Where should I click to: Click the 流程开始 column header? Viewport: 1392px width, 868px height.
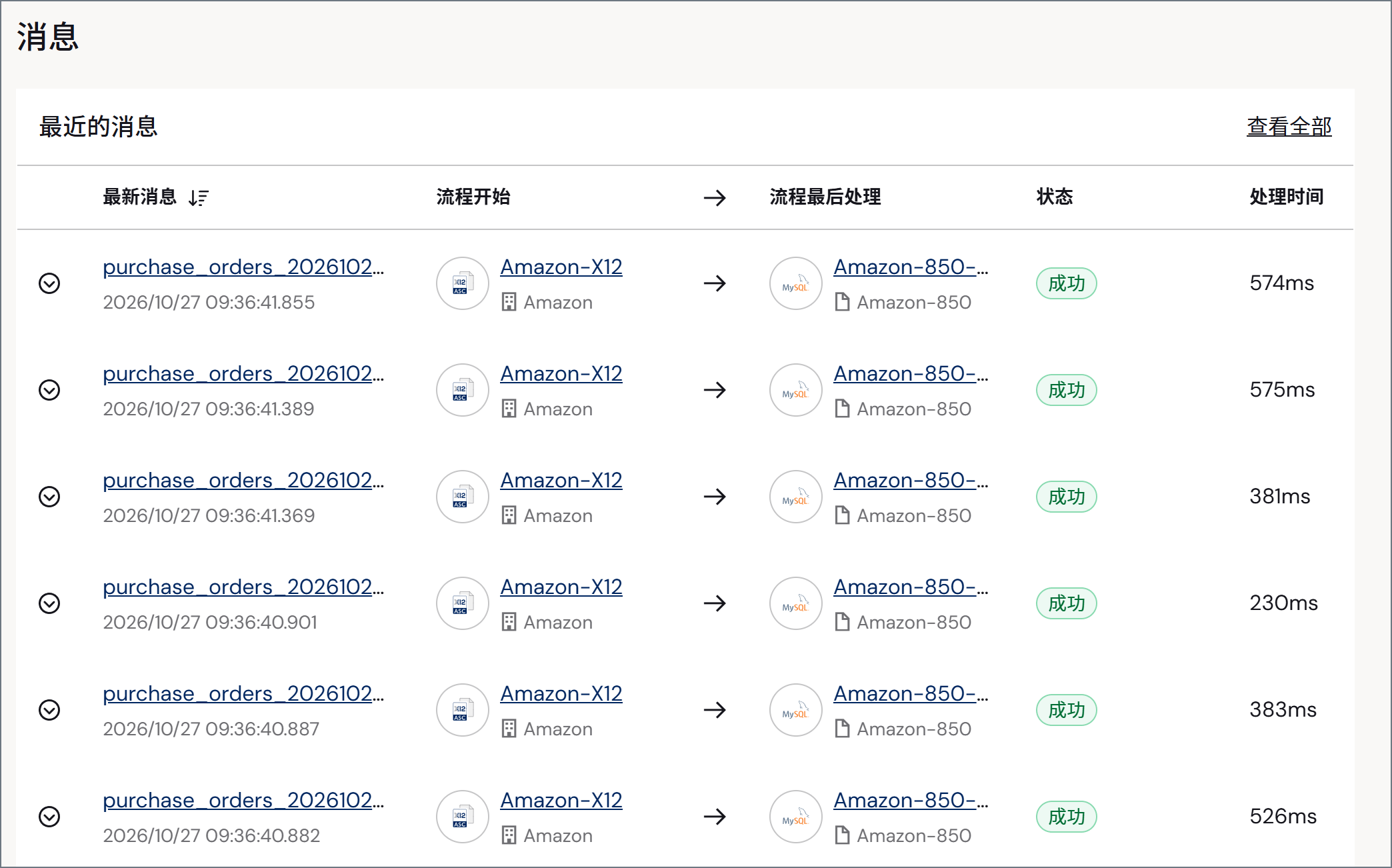[x=473, y=197]
